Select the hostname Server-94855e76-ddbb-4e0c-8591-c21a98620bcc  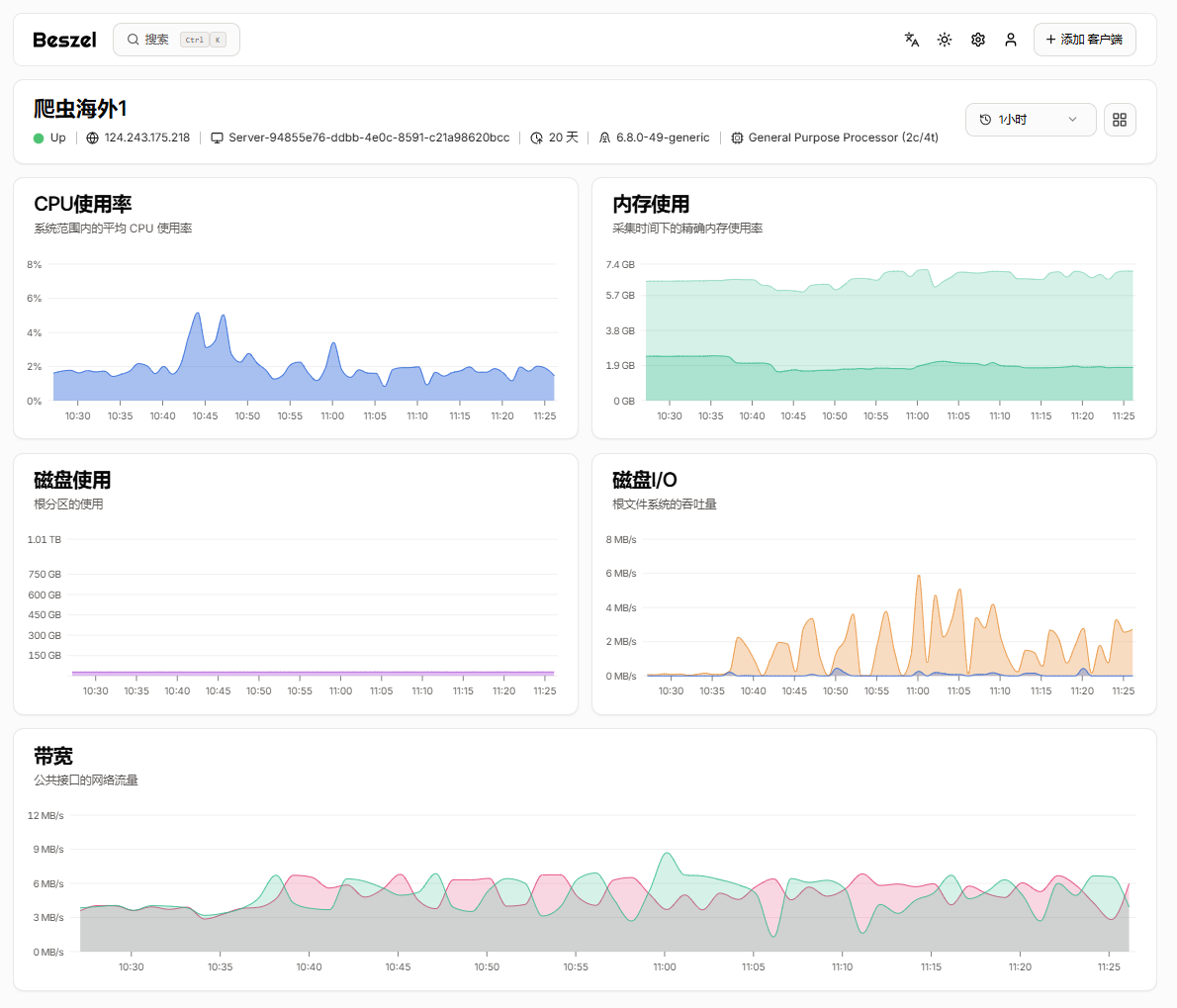click(369, 138)
